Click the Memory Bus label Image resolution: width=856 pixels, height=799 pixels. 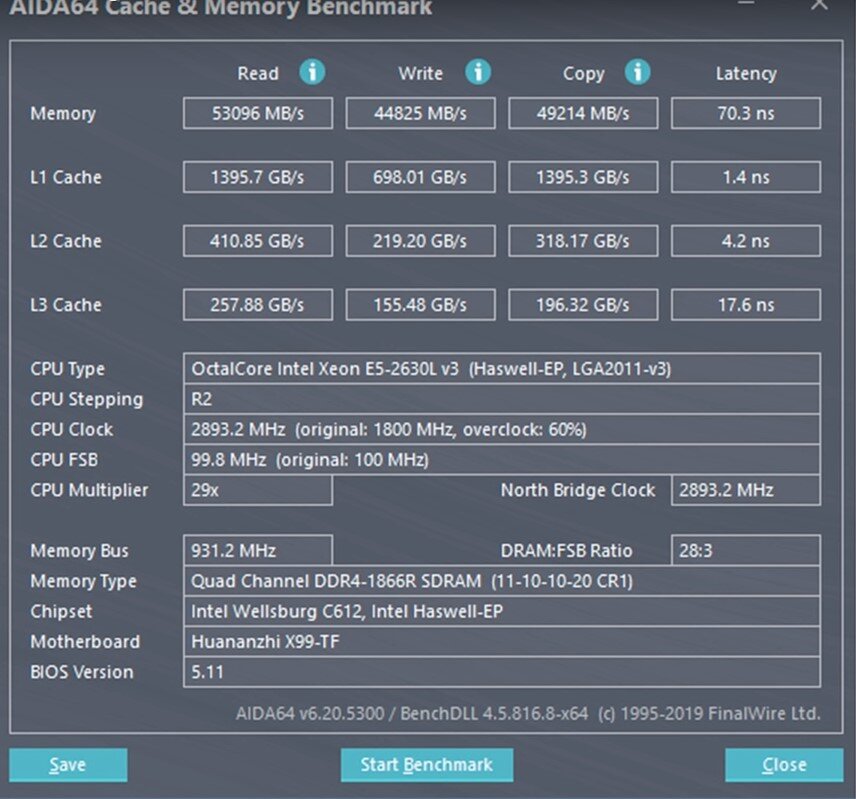point(79,551)
